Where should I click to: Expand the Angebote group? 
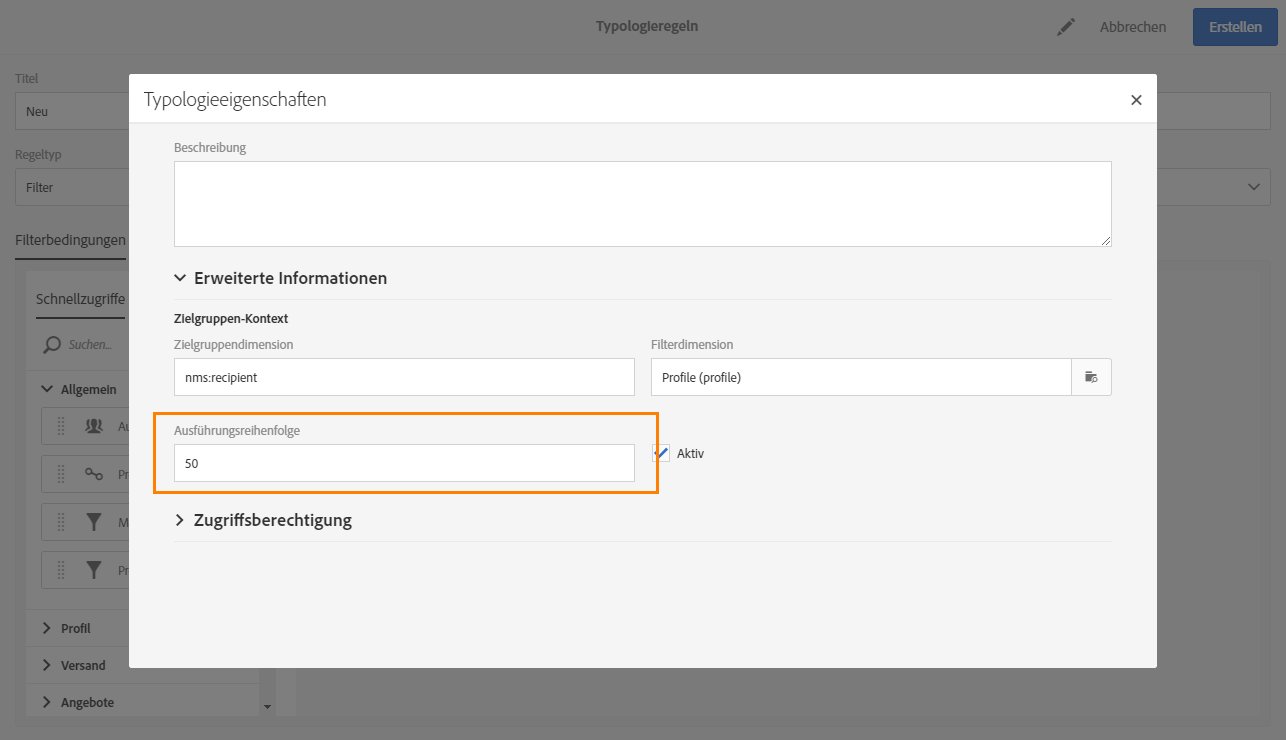46,702
